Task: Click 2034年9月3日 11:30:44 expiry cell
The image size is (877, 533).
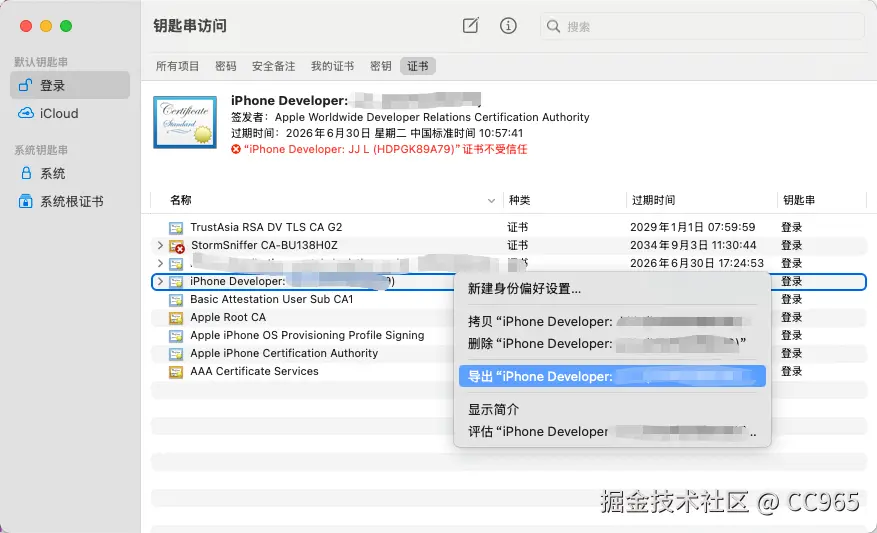Action: click(x=693, y=245)
